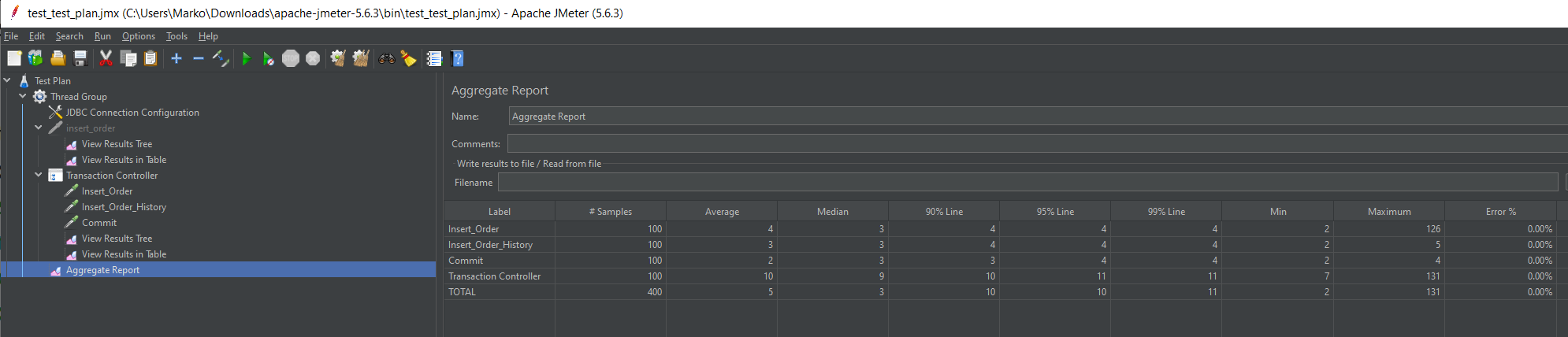Image resolution: width=1568 pixels, height=337 pixels.
Task: Open the Run menu
Action: tap(102, 36)
